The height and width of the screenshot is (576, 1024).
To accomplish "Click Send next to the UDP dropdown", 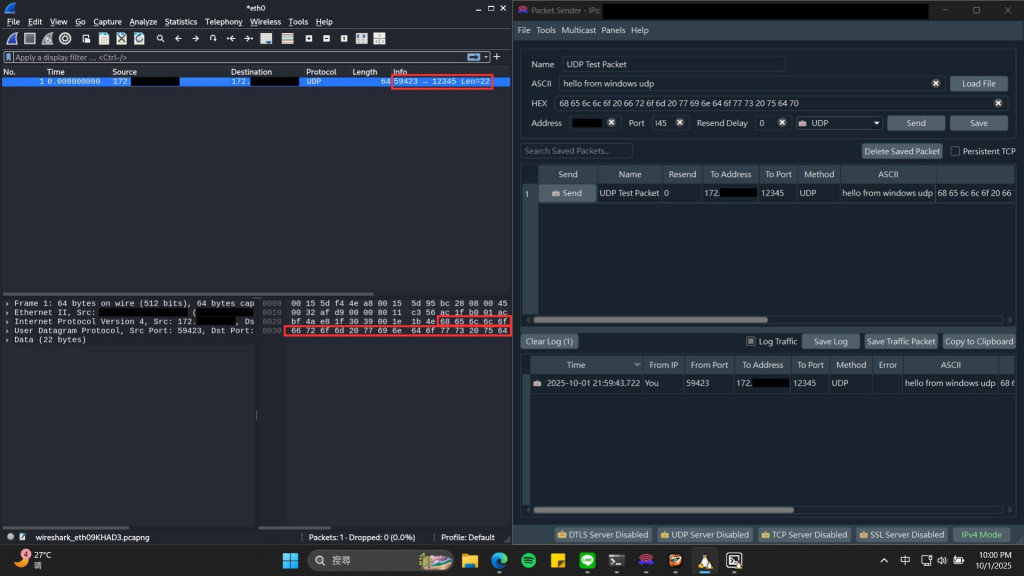I will [x=916, y=123].
